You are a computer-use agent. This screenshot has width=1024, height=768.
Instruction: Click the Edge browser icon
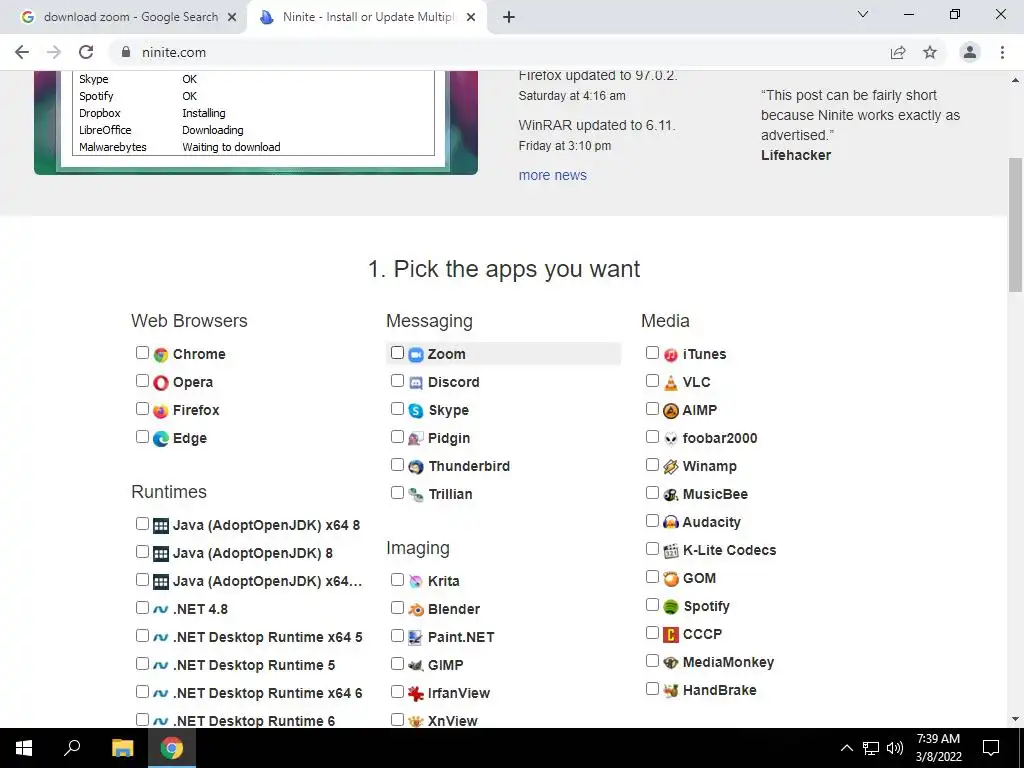161,439
